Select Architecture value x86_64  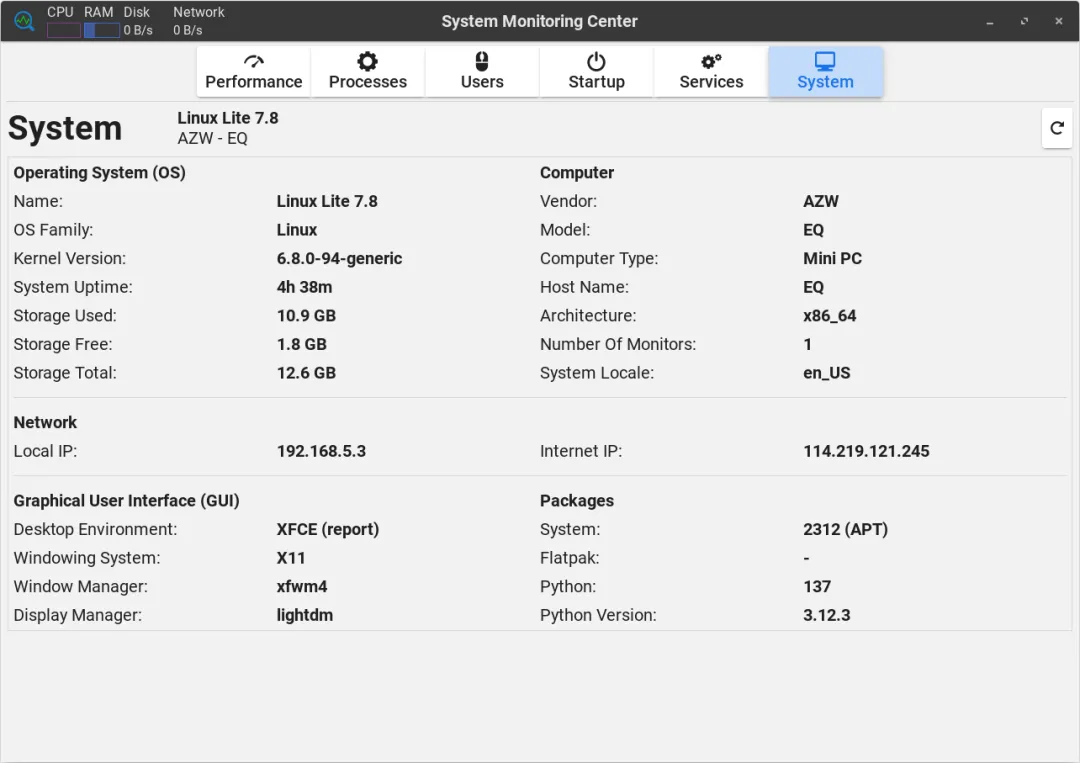pyautogui.click(x=830, y=315)
